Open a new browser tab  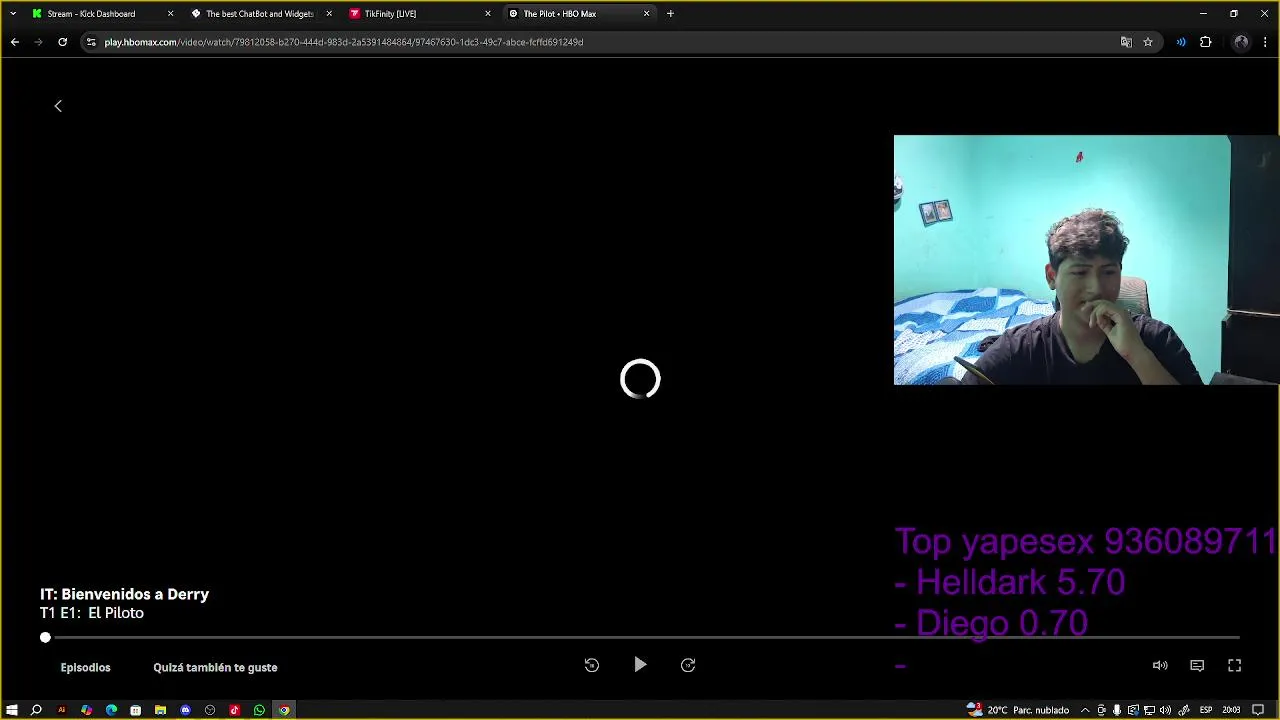pos(670,14)
